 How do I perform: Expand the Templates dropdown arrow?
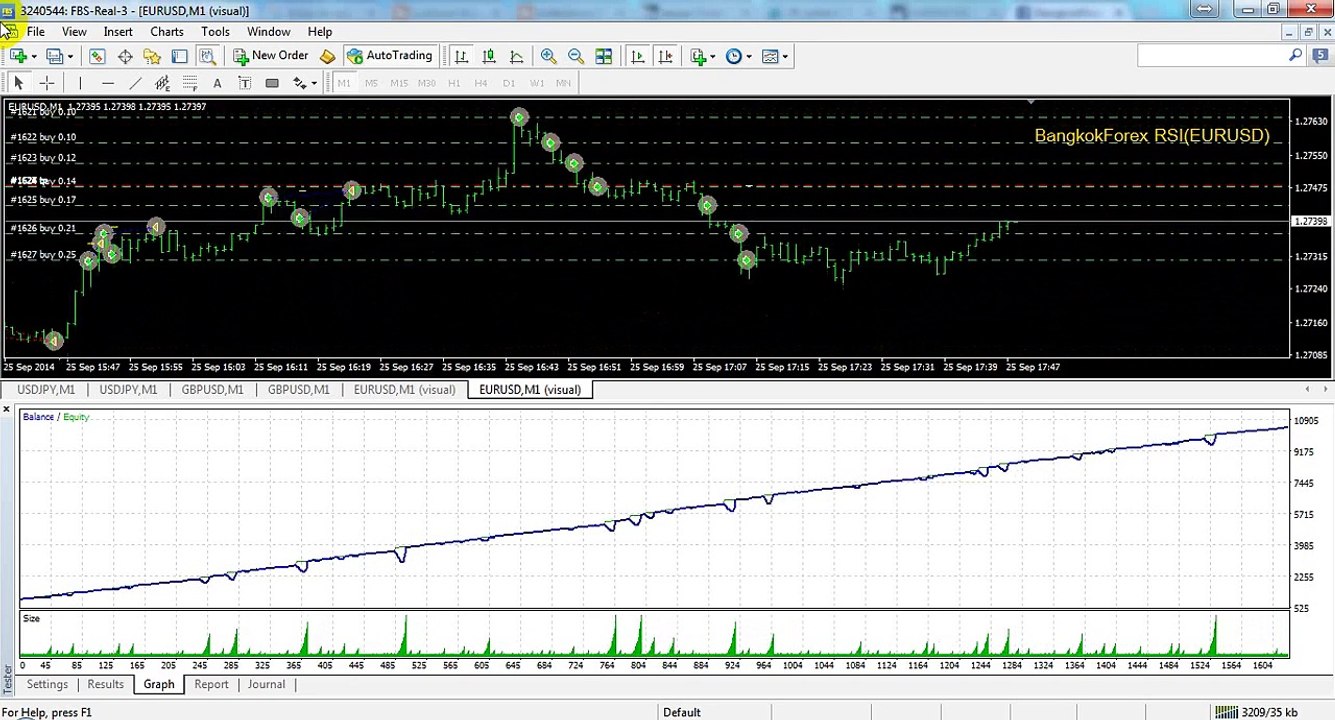(785, 57)
